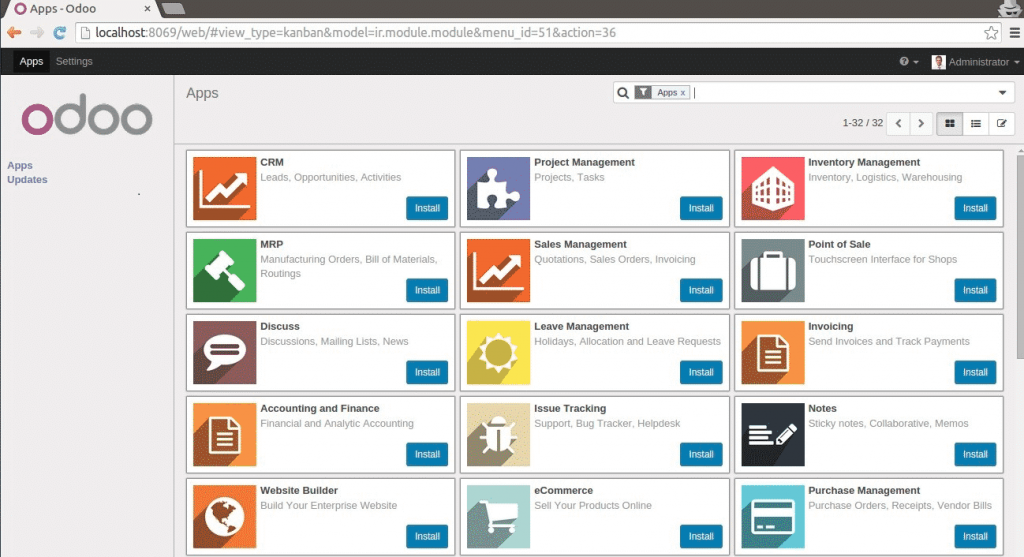Screen dimensions: 1024x557
Task: Remove the Apps filter facet
Action: (683, 93)
